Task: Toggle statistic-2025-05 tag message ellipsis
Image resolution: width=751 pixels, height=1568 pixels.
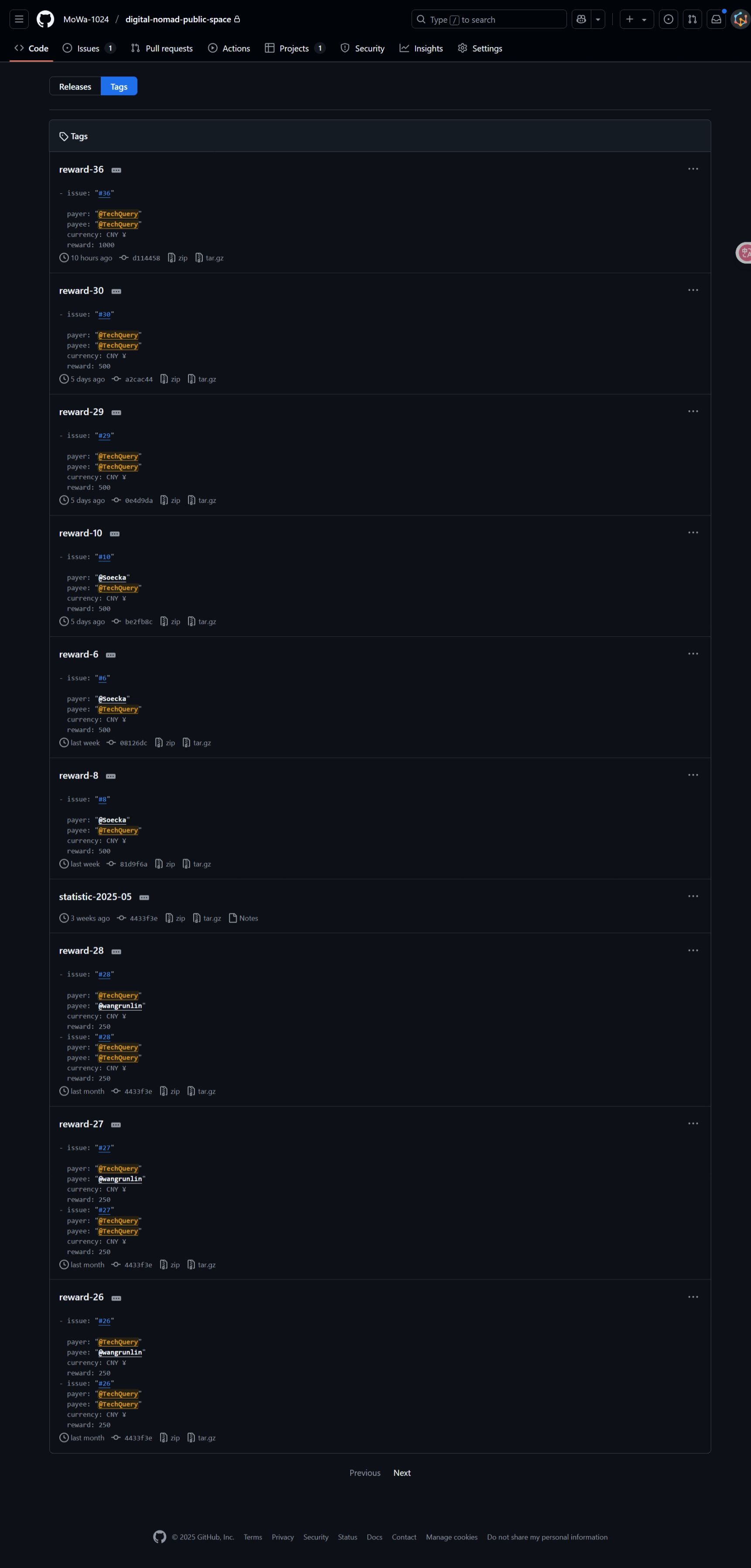Action: tap(144, 898)
